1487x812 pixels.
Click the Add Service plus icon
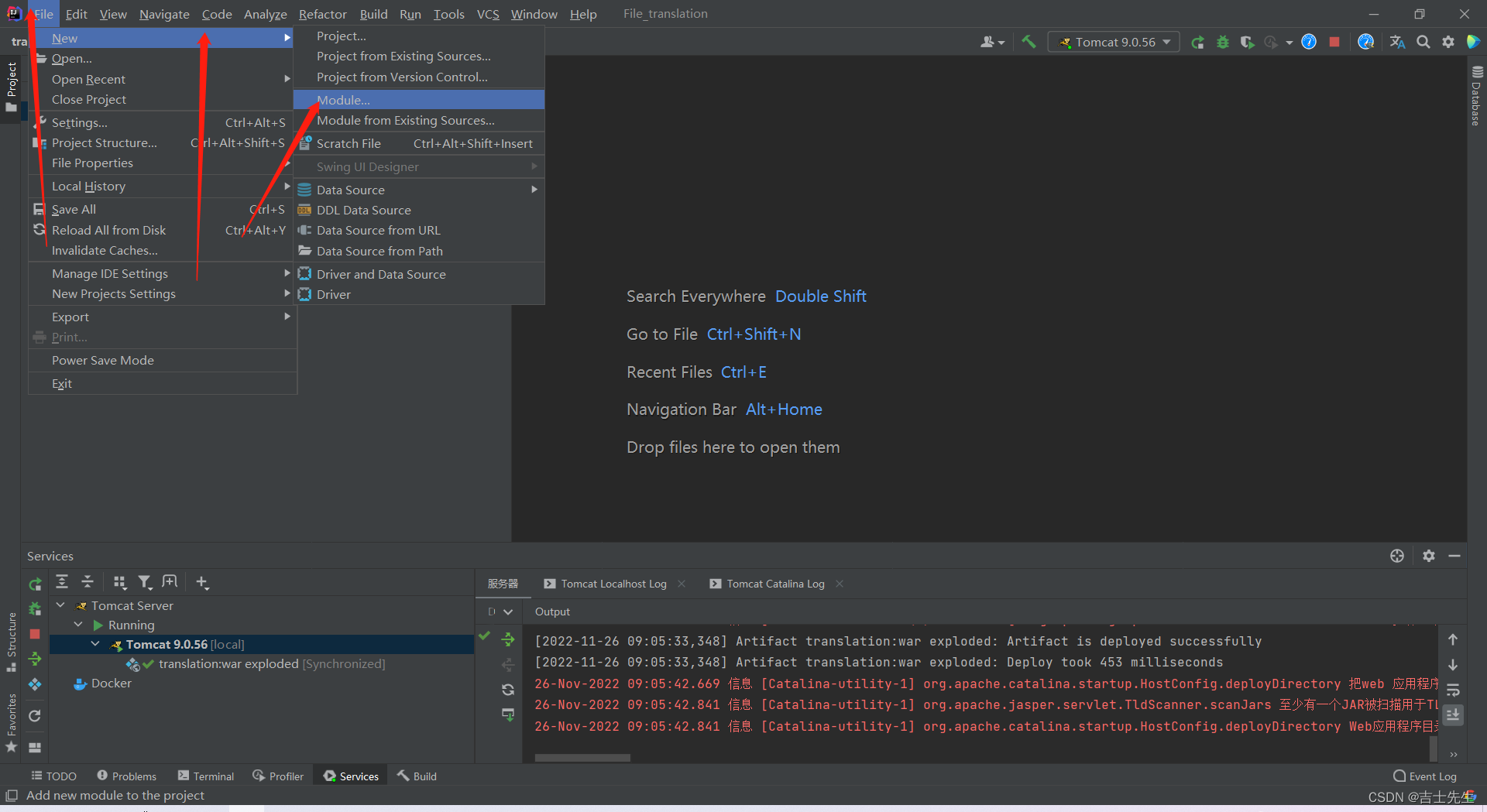coord(202,582)
